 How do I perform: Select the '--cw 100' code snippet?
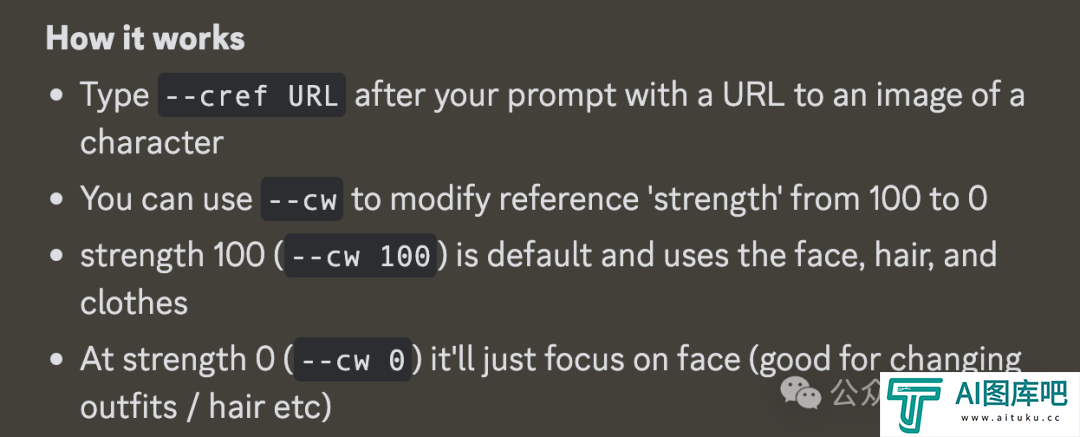[361, 256]
